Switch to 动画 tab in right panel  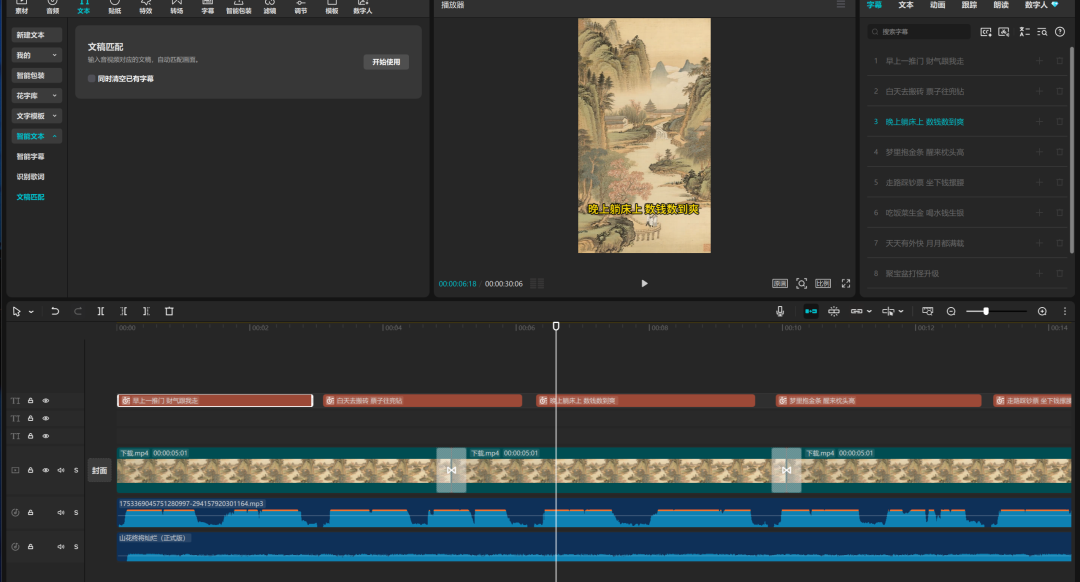pos(937,5)
